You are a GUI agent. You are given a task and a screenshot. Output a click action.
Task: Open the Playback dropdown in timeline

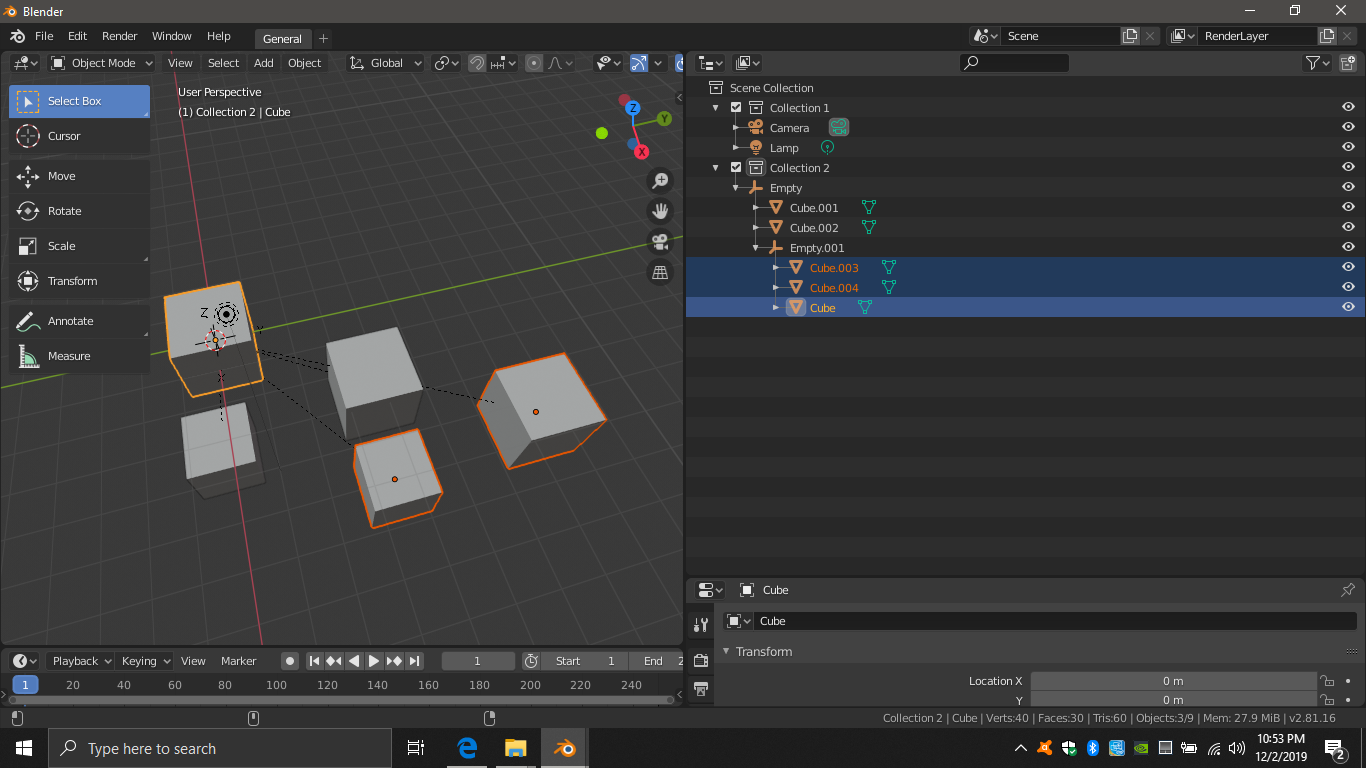81,661
